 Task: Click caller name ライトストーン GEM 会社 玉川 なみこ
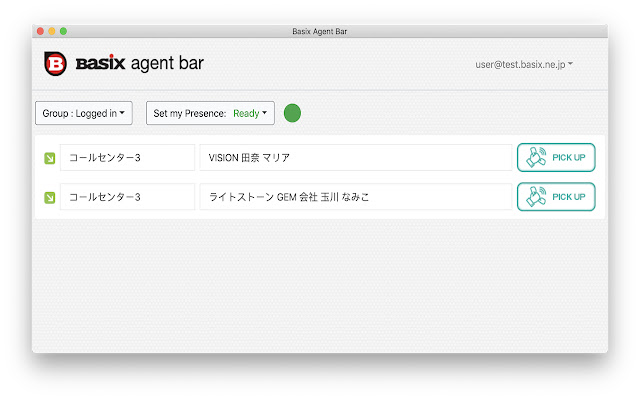click(356, 197)
